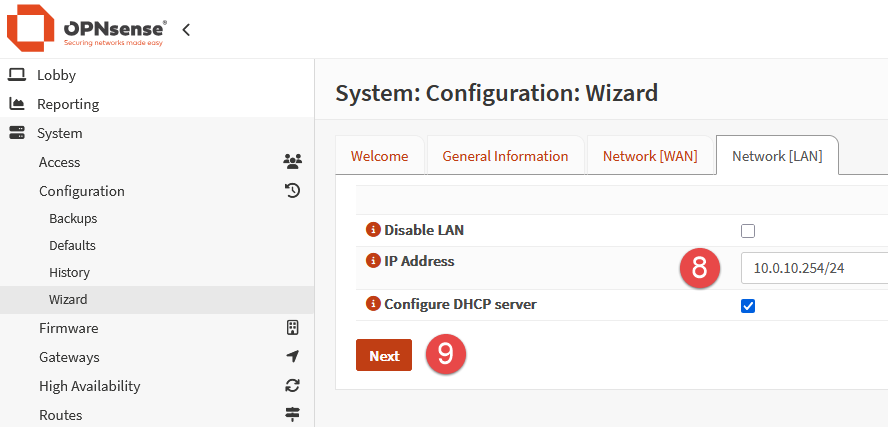888x427 pixels.
Task: Click the Reporting chart icon
Action: [17, 104]
